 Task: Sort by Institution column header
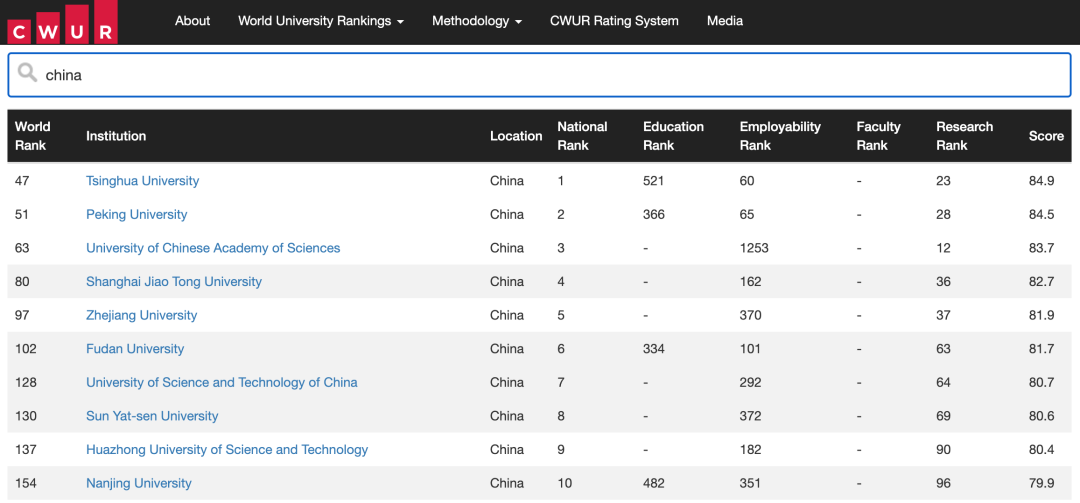pos(116,136)
